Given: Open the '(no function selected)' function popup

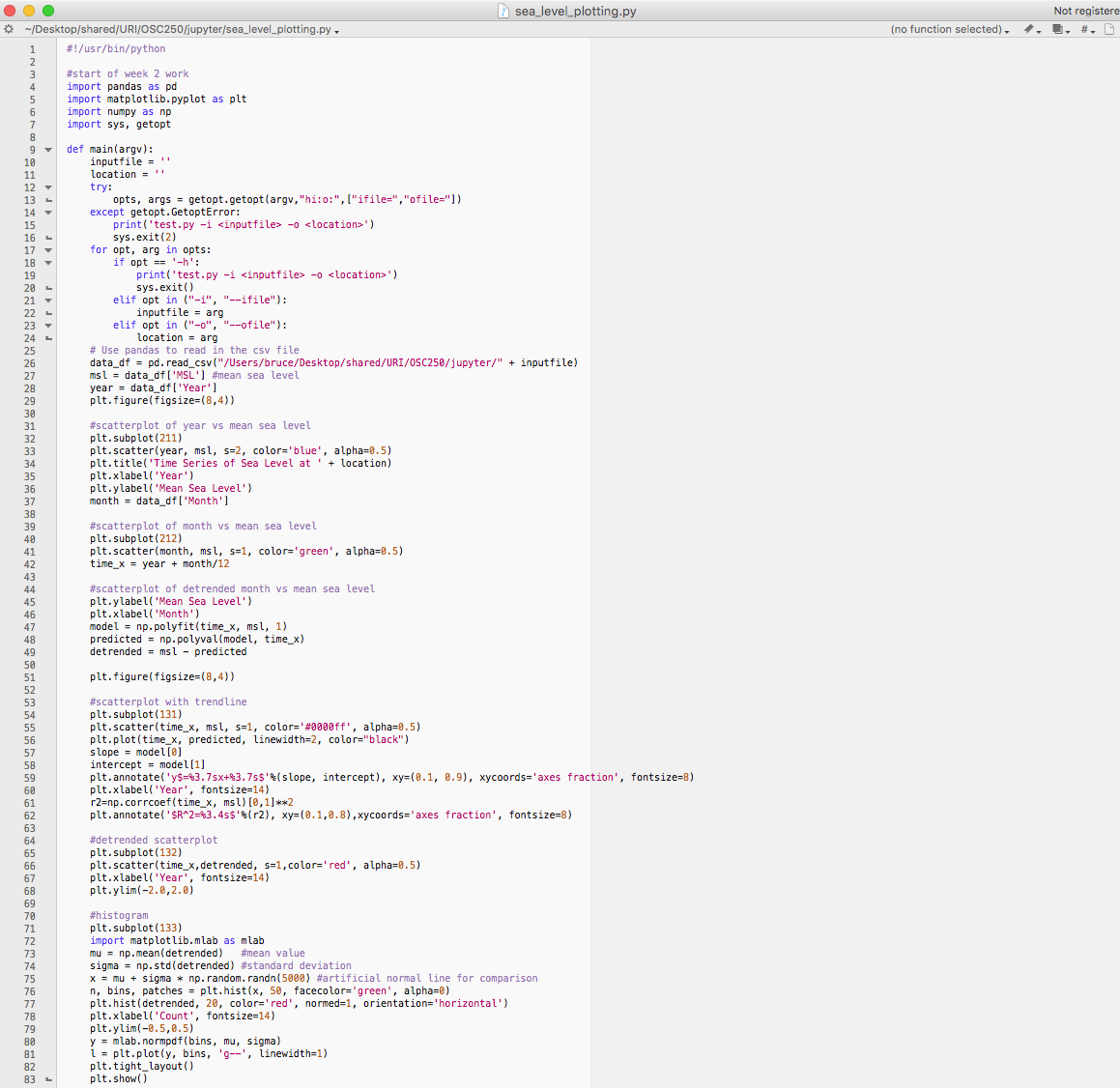Looking at the screenshot, I should point(949,30).
